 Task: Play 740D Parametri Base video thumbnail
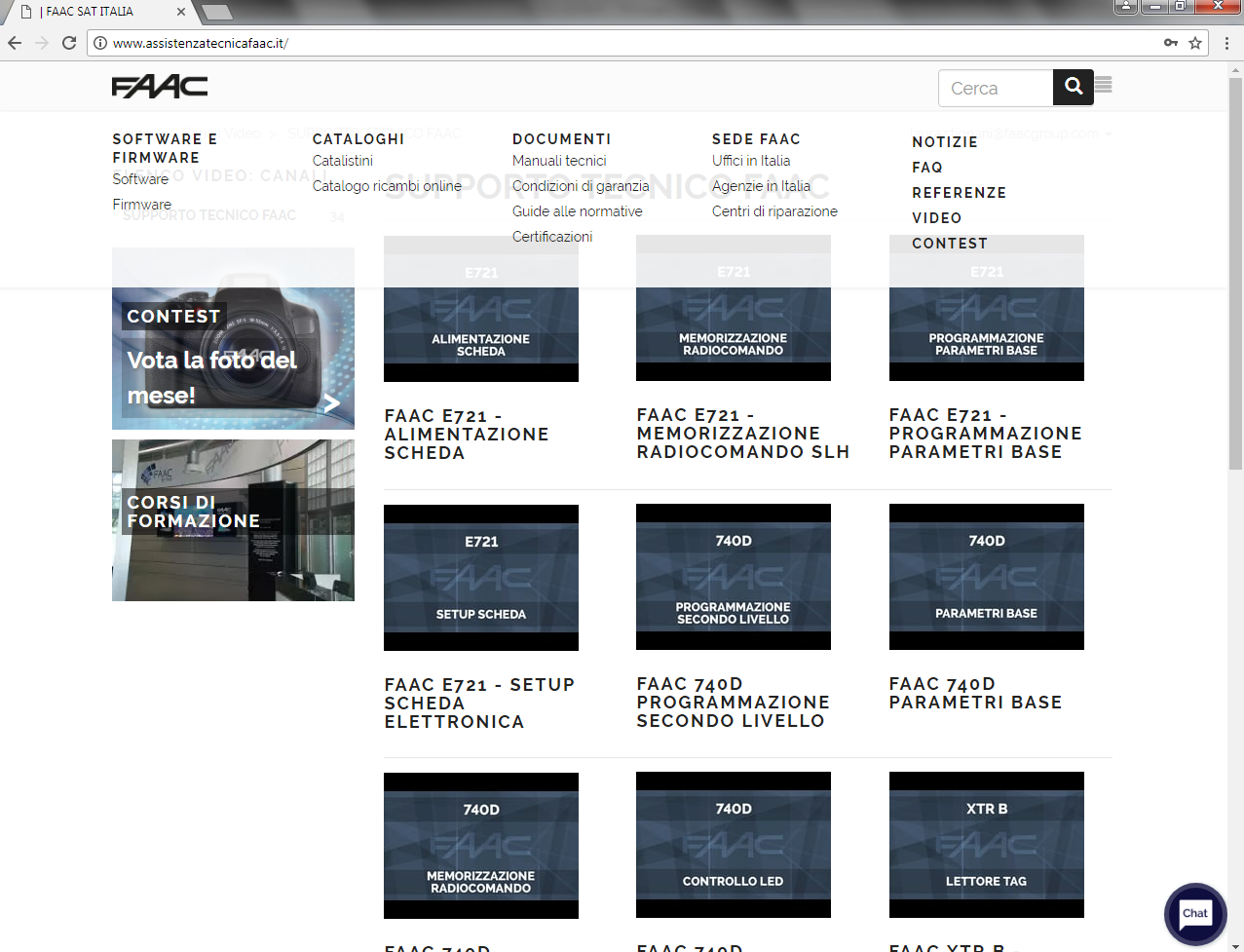tap(987, 577)
